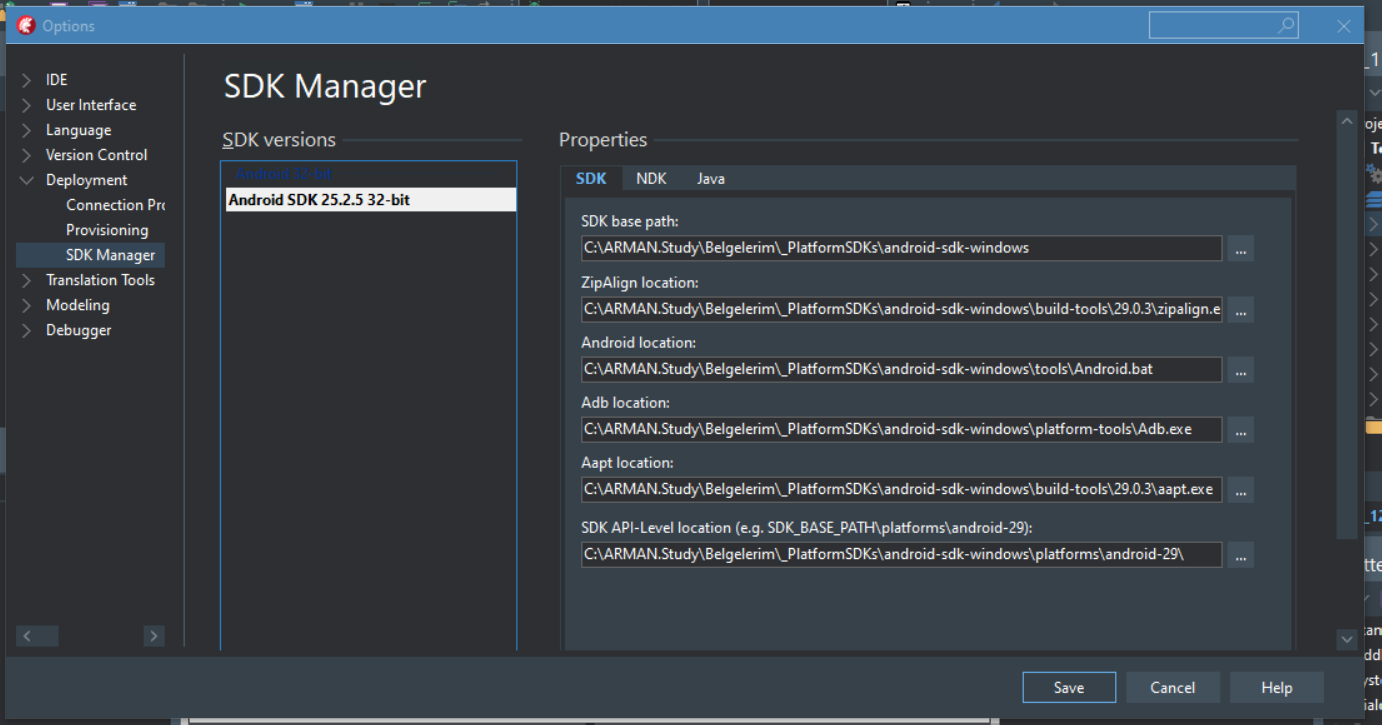The height and width of the screenshot is (725, 1382).
Task: Cancel the Options dialog
Action: (x=1172, y=687)
